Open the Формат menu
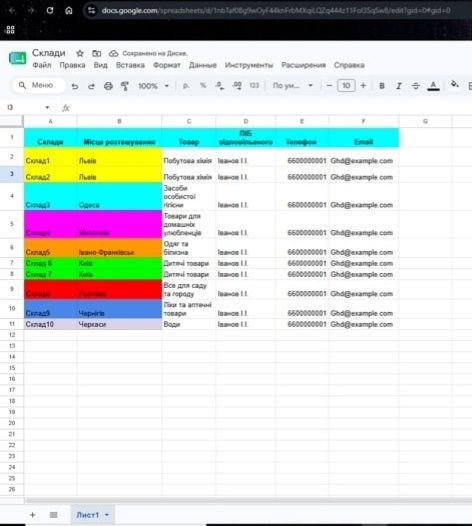 coord(166,65)
